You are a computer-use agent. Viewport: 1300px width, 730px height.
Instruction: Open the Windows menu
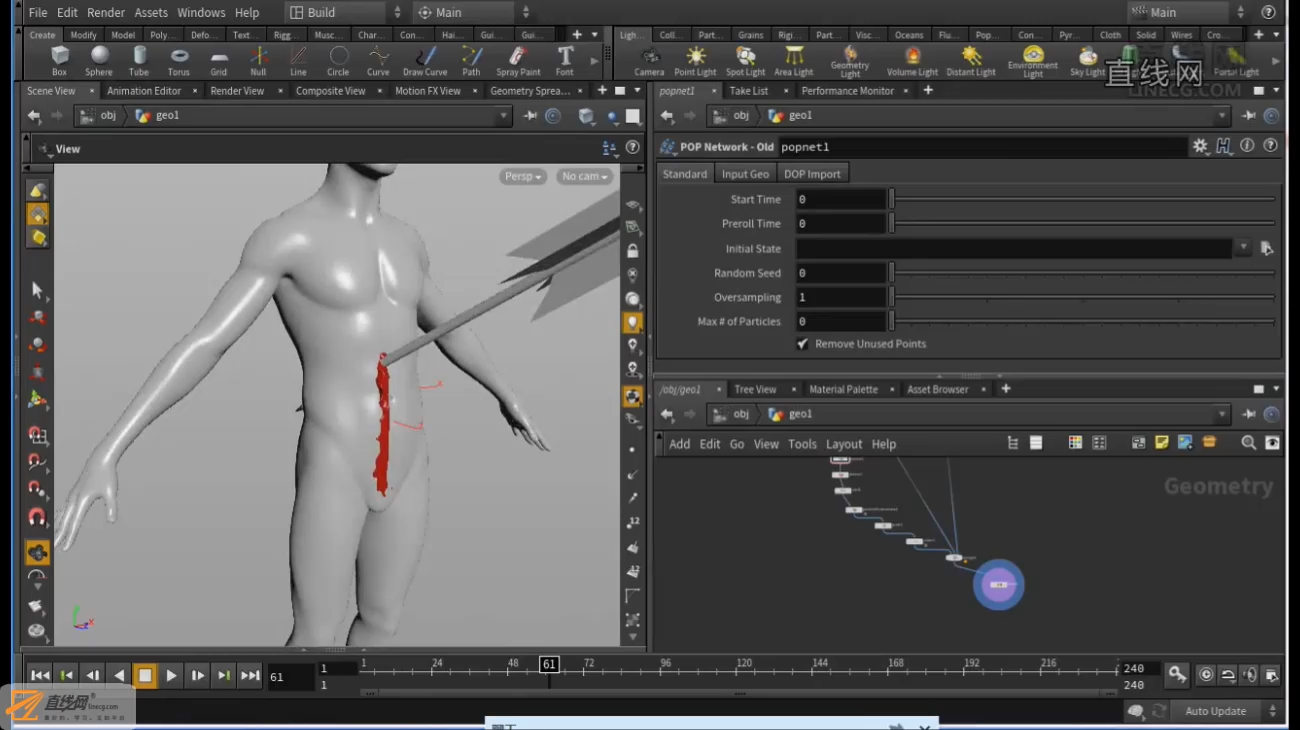click(x=201, y=12)
